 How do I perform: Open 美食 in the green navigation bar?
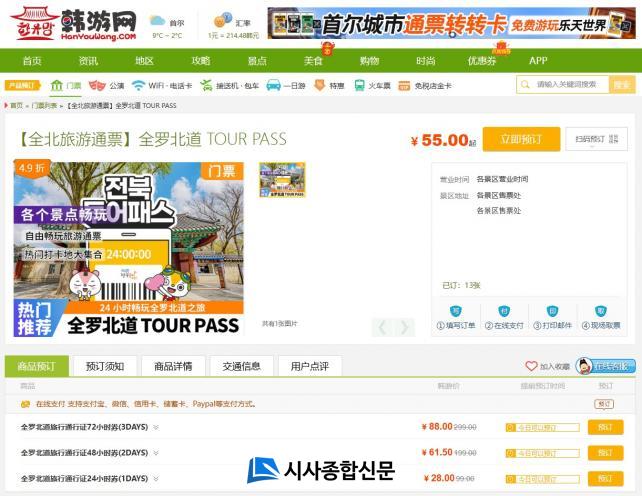coord(313,61)
